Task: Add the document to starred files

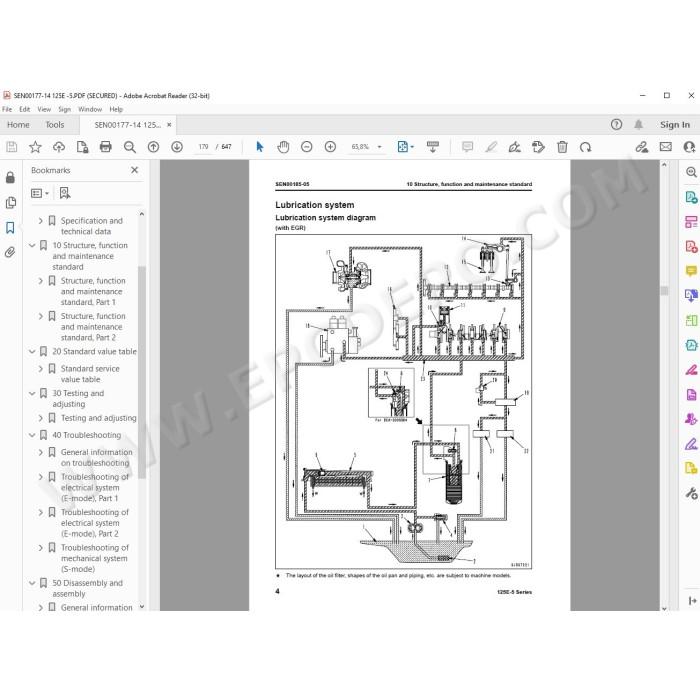Action: click(x=35, y=147)
